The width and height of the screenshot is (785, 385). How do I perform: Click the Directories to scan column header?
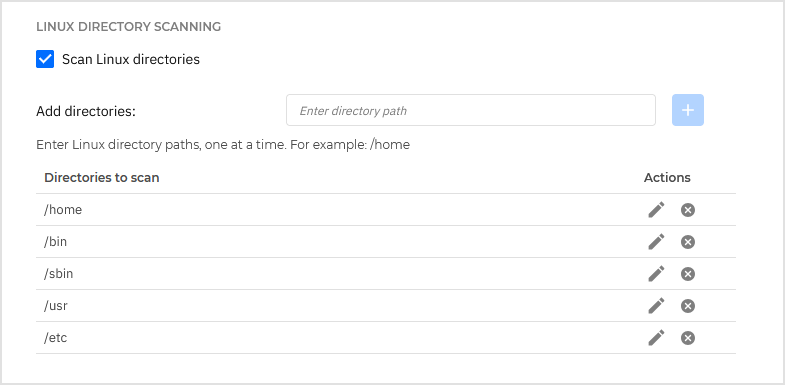coord(102,178)
